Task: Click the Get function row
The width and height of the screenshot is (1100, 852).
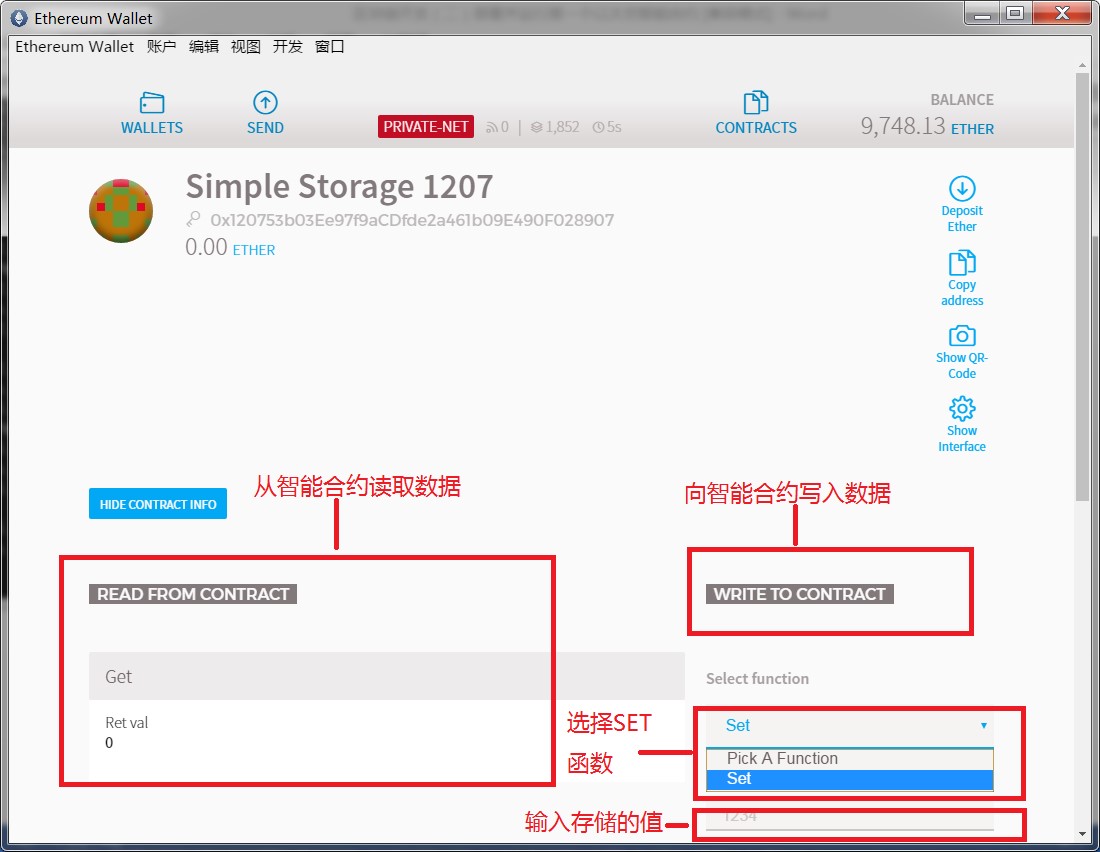Action: tap(387, 677)
